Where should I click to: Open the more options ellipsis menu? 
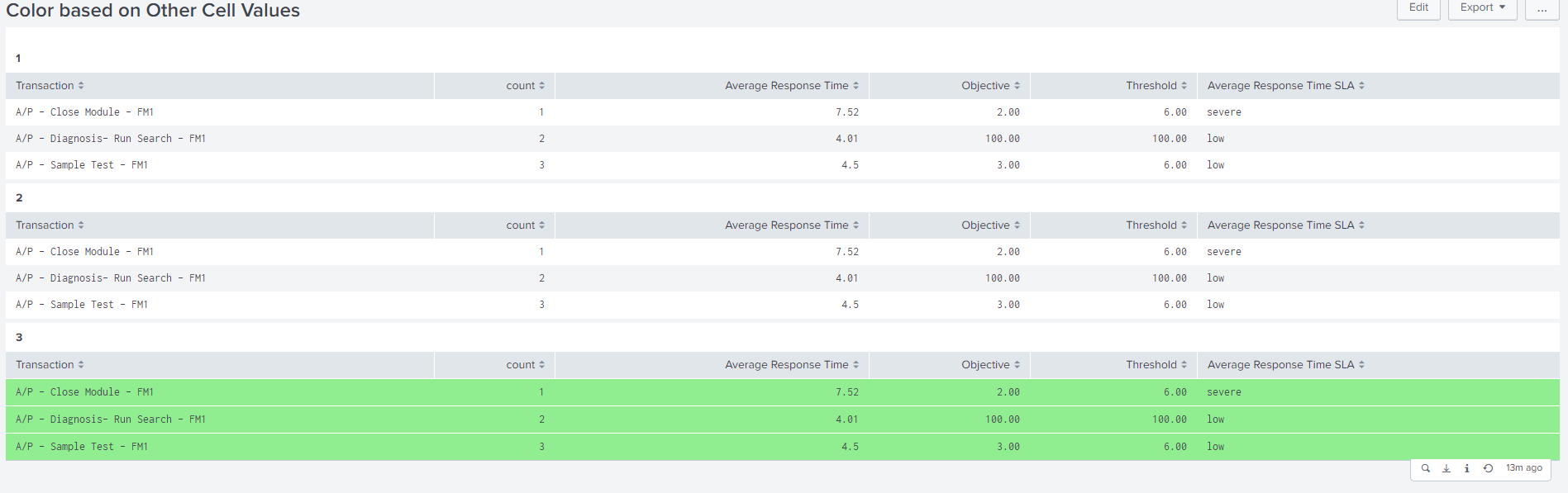(1542, 8)
